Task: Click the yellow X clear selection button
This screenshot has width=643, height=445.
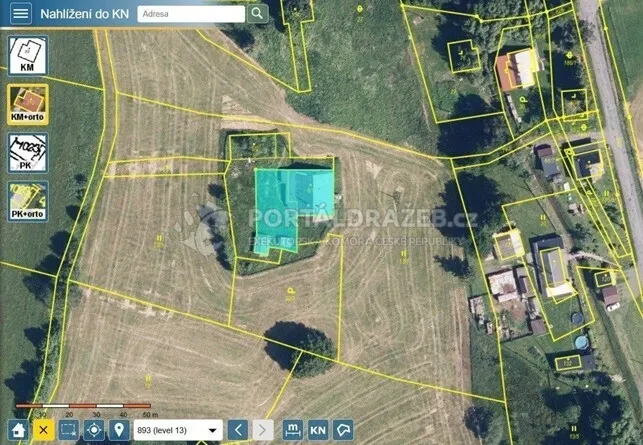Action: coord(44,430)
